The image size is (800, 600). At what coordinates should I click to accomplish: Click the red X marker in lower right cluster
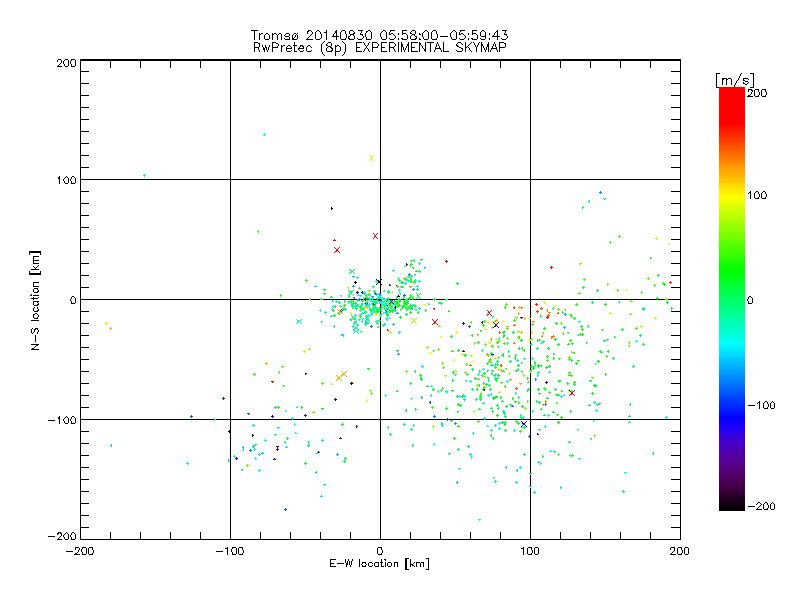(x=572, y=393)
